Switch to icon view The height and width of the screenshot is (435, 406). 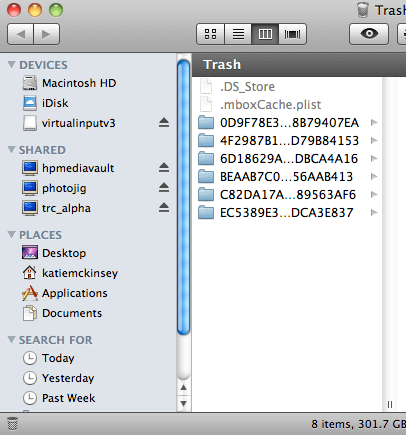point(210,34)
